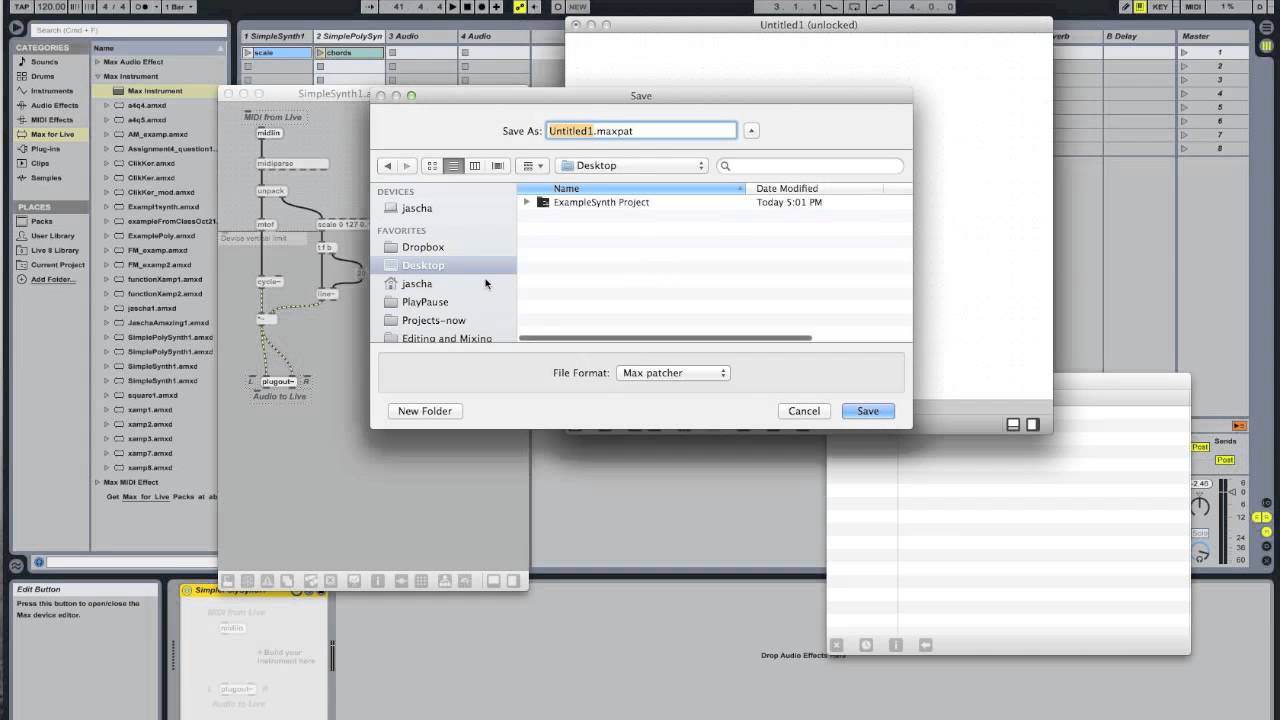This screenshot has width=1280, height=720.
Task: Select PlayPause in Favorites sidebar
Action: (x=425, y=302)
